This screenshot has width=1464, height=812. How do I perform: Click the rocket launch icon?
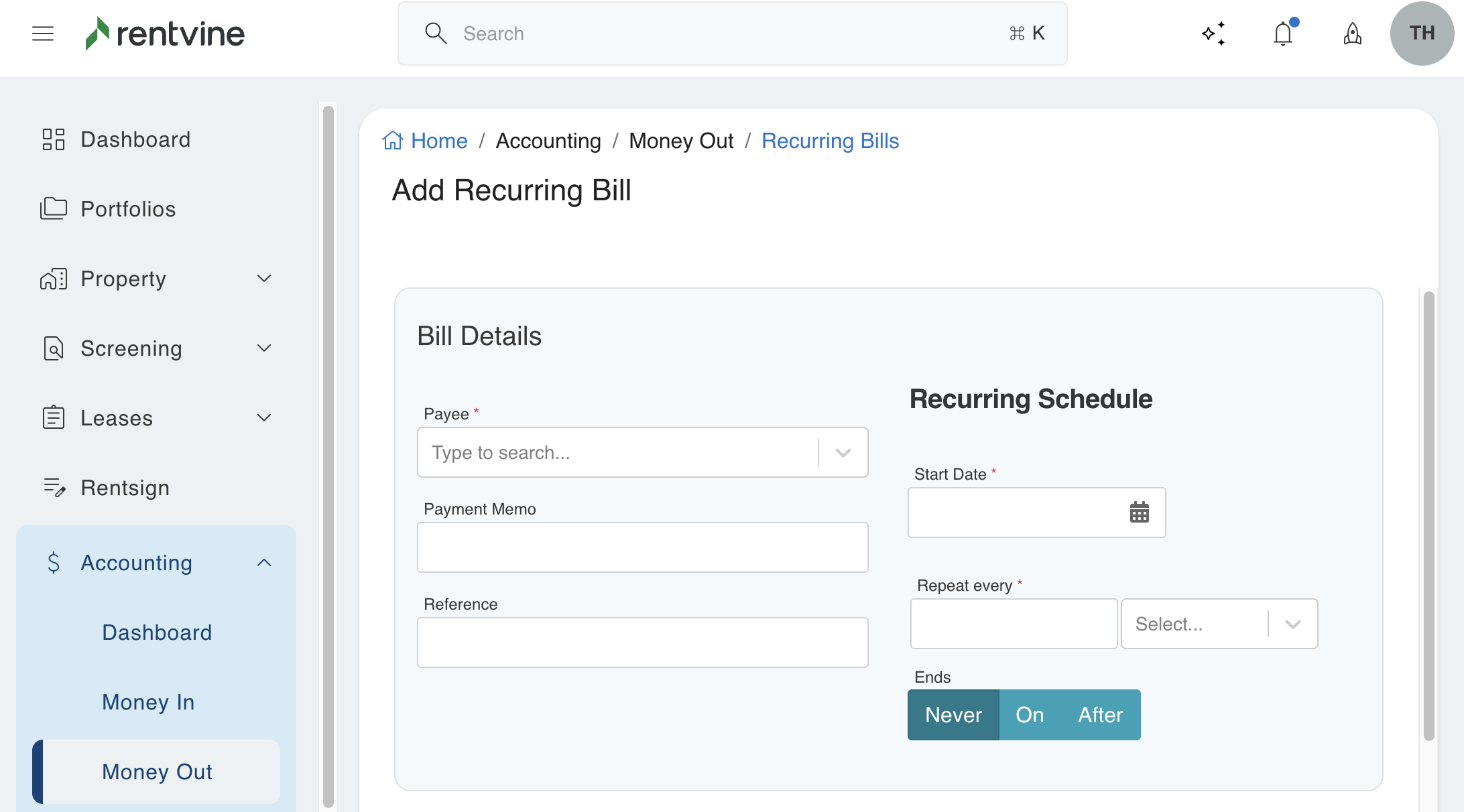1353,33
